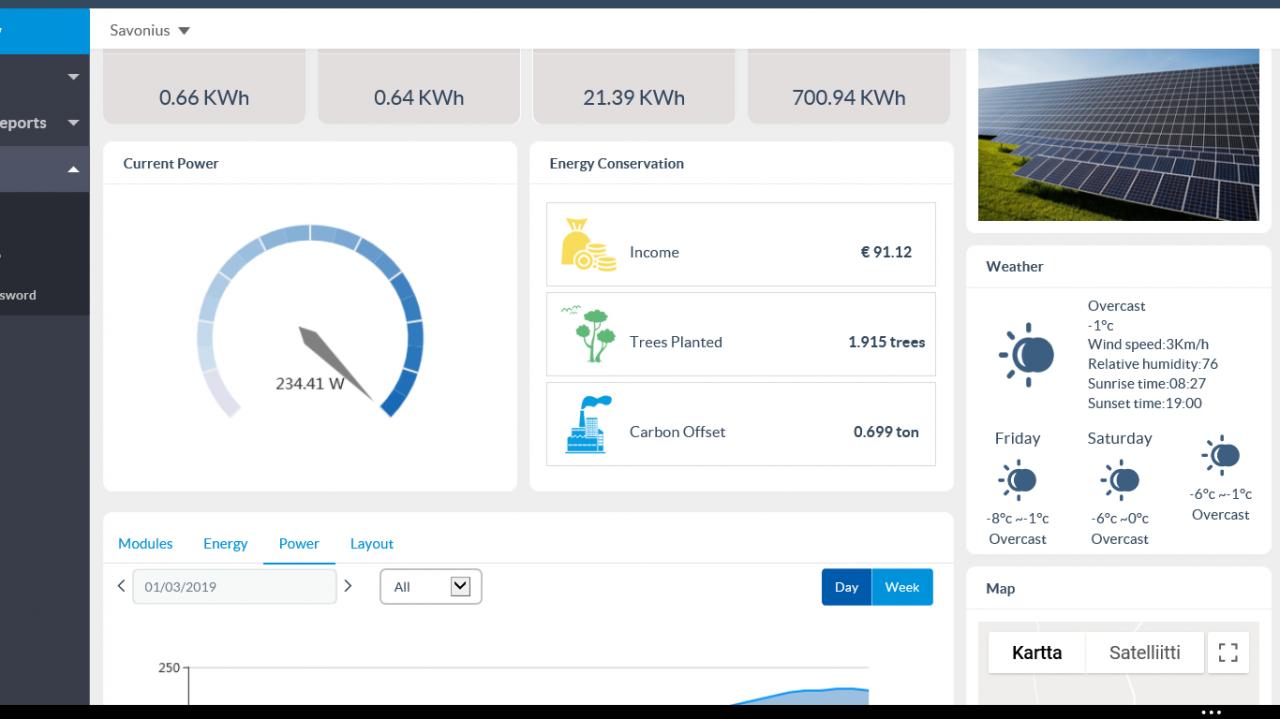The image size is (1280, 719).
Task: Select the Day view button
Action: pyautogui.click(x=847, y=587)
